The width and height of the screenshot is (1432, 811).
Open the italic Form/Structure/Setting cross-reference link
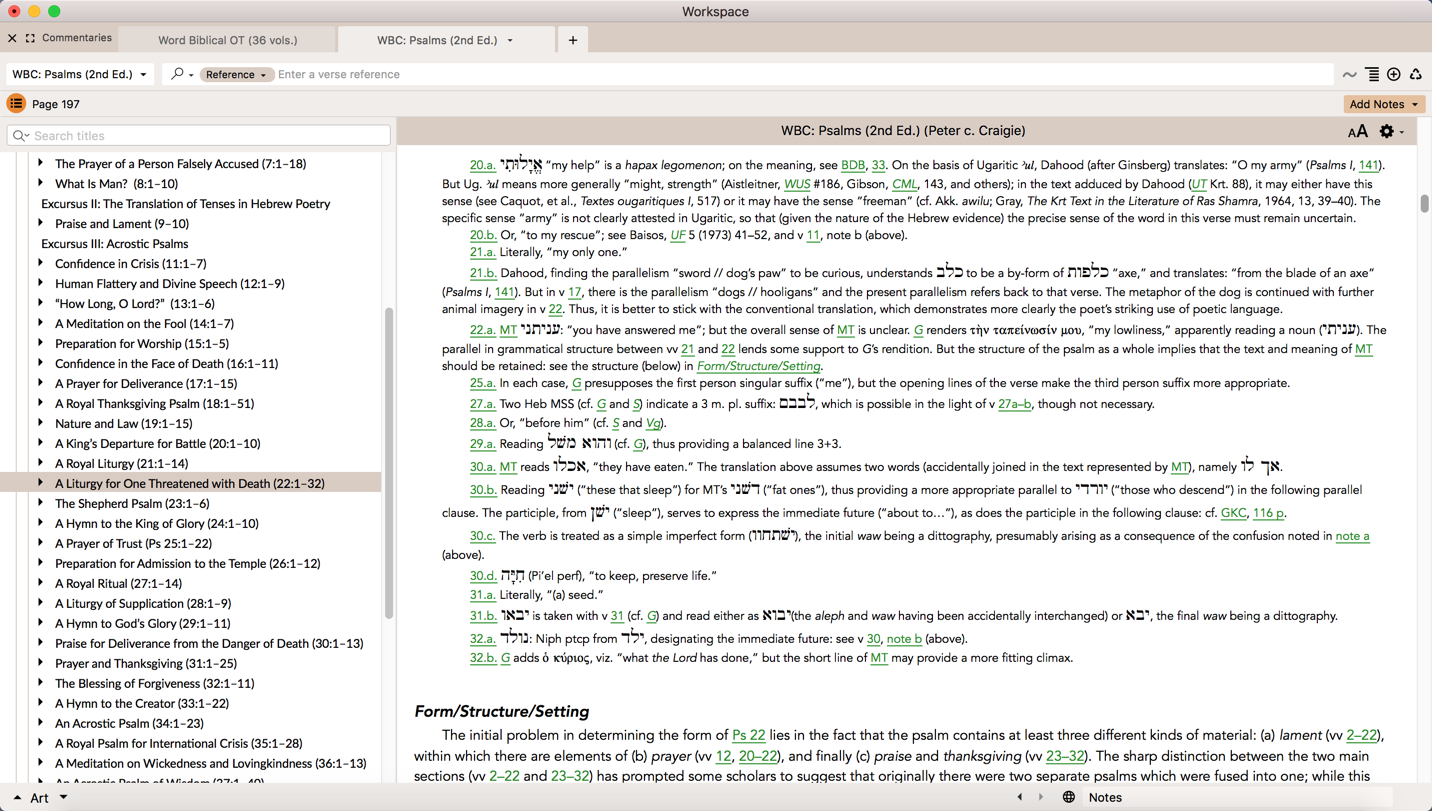(x=759, y=366)
